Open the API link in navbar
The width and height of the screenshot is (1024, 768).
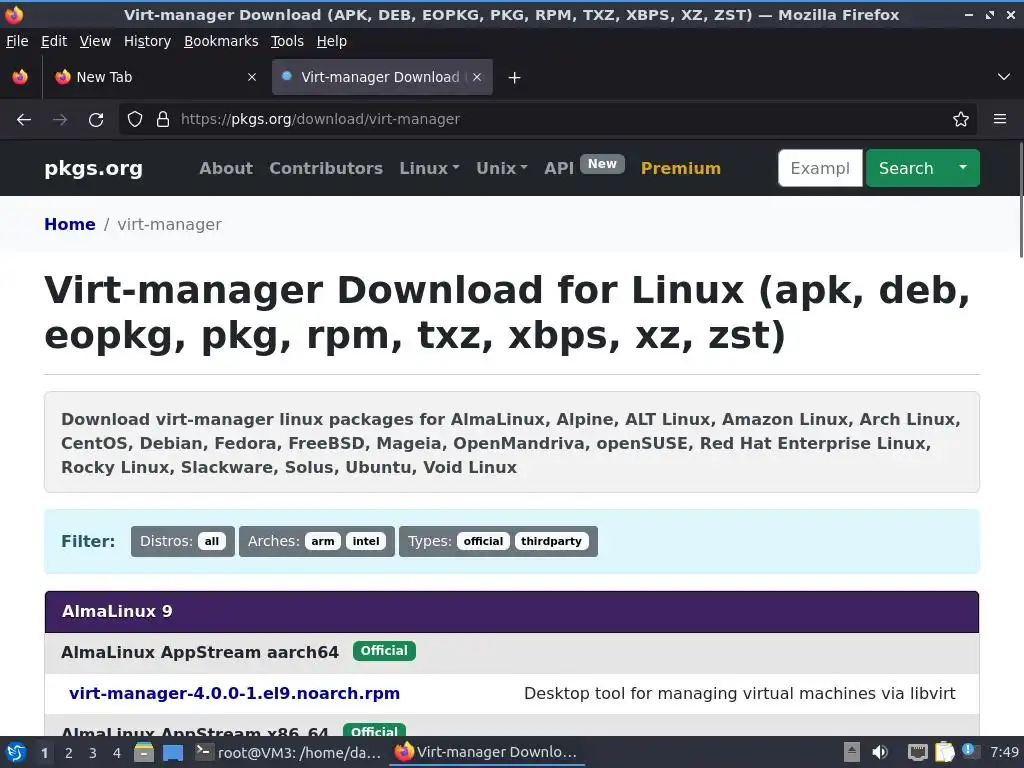click(x=559, y=168)
